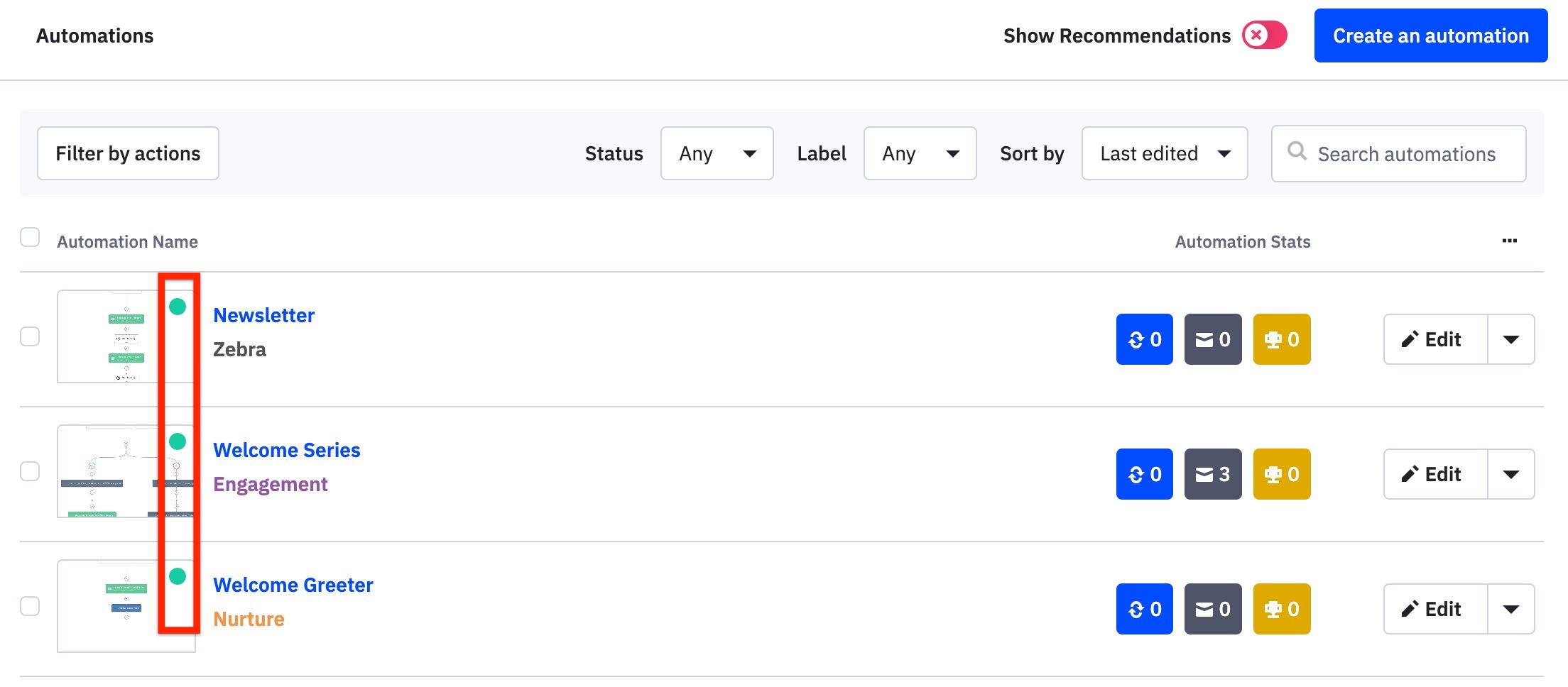The width and height of the screenshot is (1568, 687).
Task: Open the ellipsis options menu above Automation Stats
Action: pyautogui.click(x=1509, y=241)
